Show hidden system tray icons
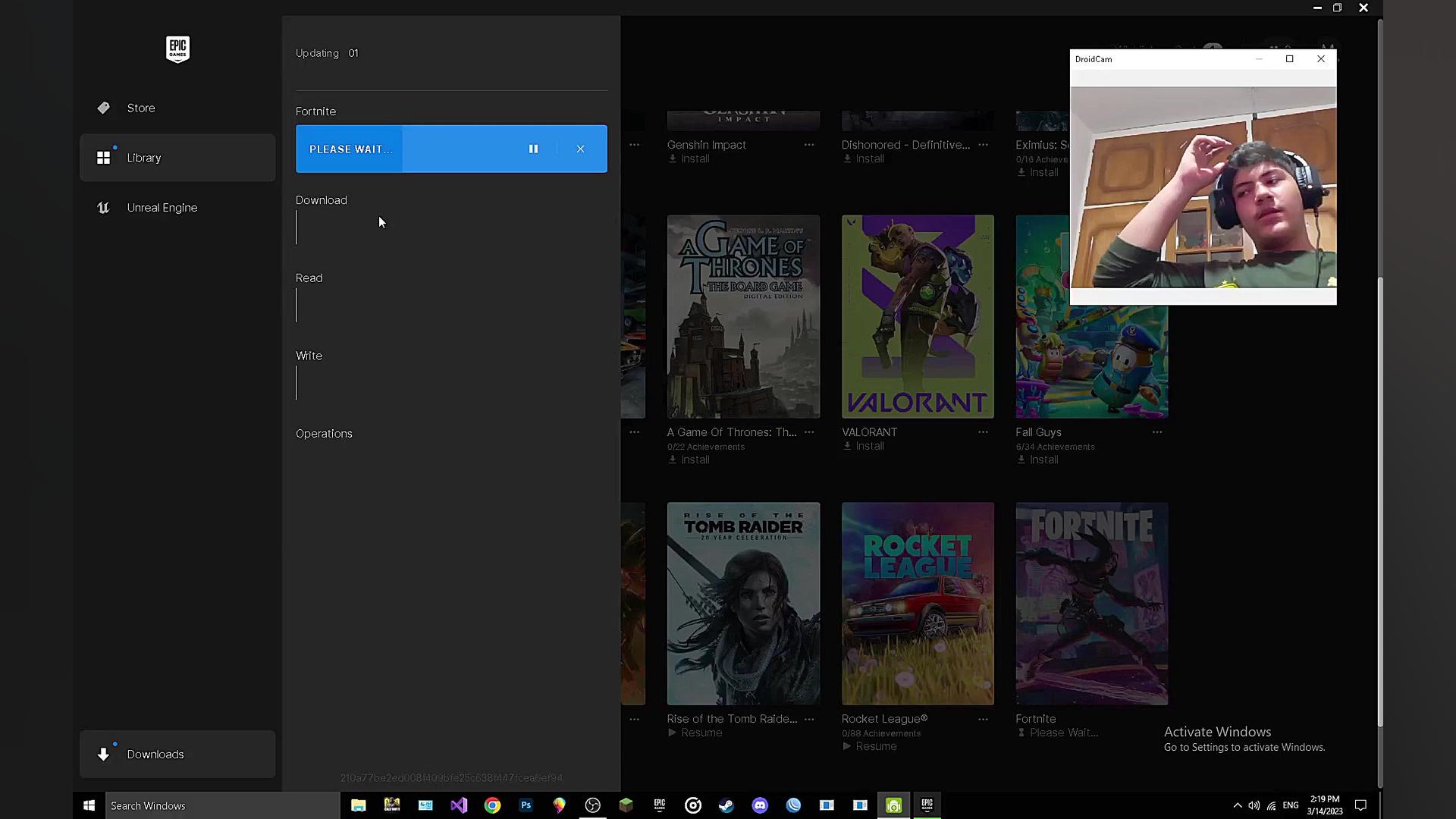Screen dimensions: 1456x819 point(1237,805)
